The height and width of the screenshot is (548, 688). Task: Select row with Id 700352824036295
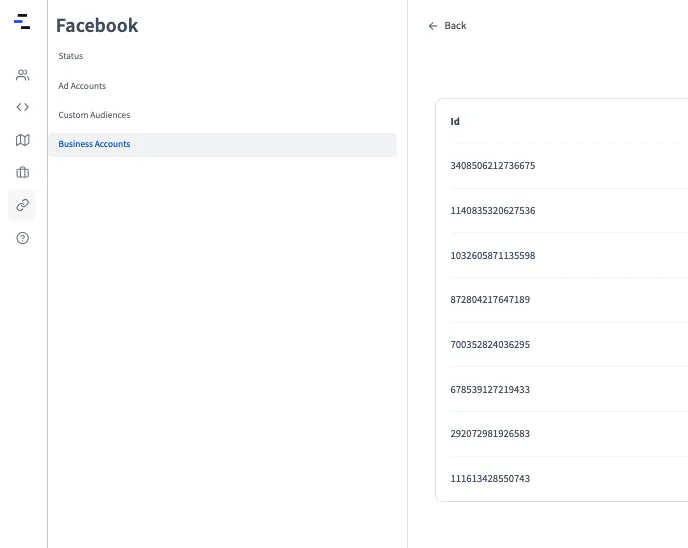point(569,345)
